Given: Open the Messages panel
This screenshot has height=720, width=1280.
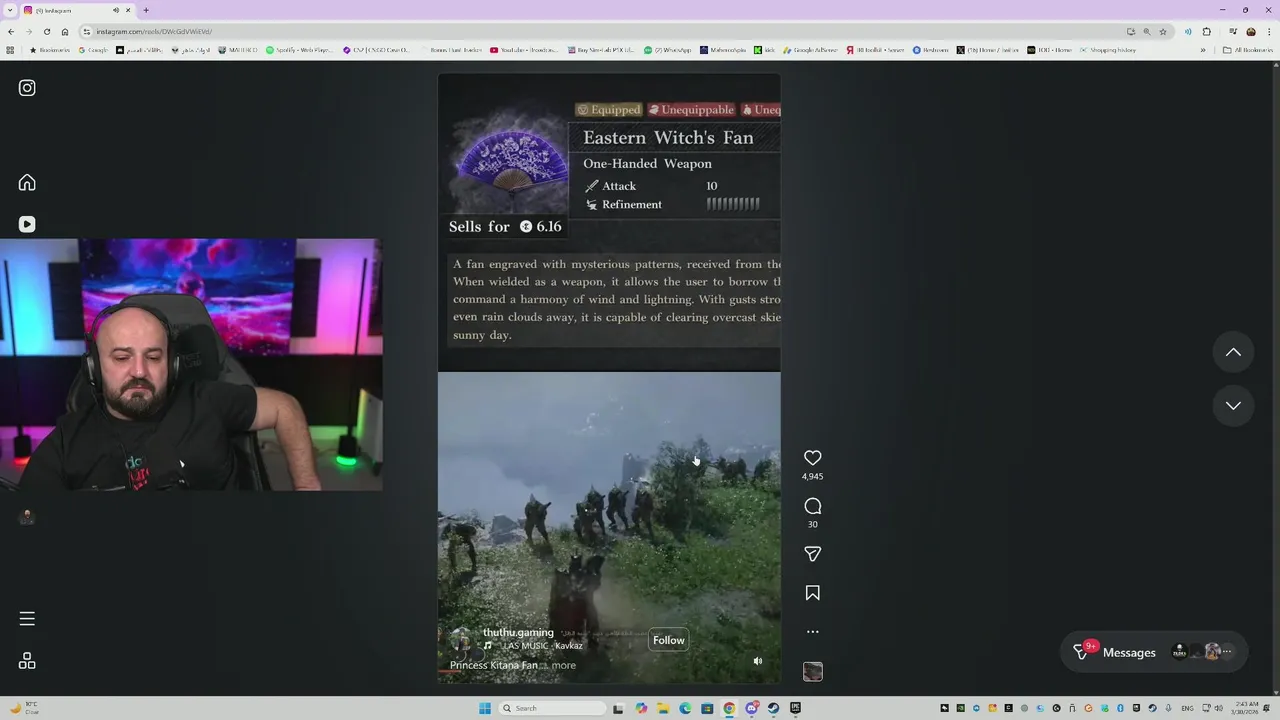Looking at the screenshot, I should (1154, 652).
